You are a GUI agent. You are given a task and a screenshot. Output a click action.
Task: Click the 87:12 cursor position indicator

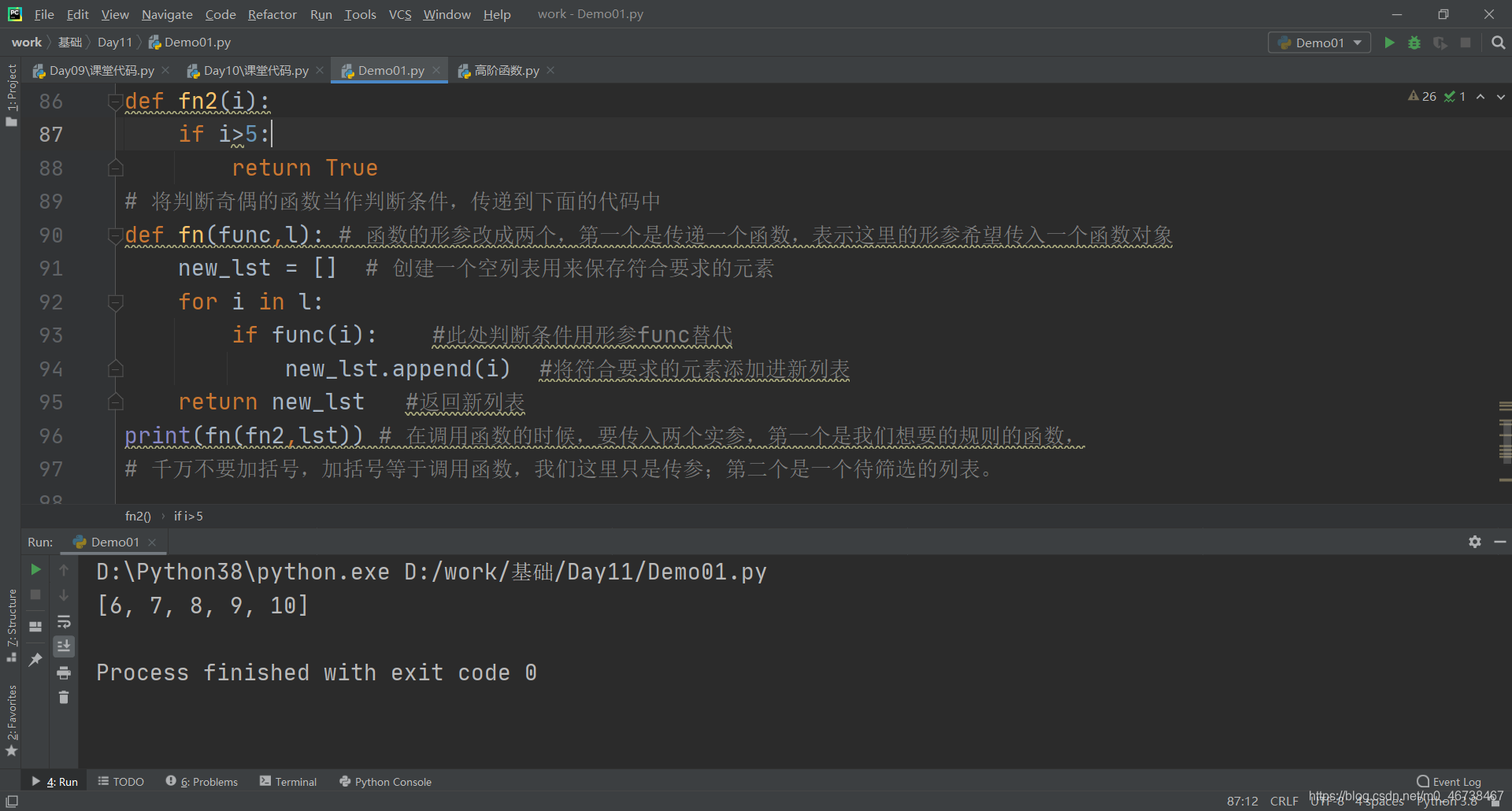point(1242,801)
